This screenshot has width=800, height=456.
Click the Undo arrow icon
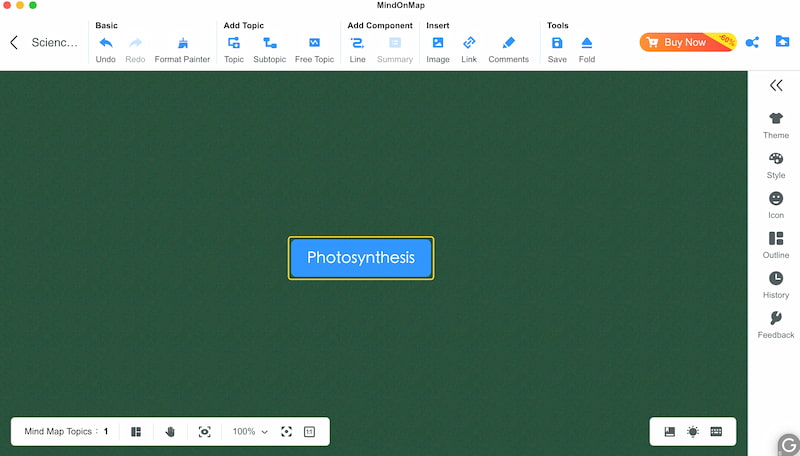[x=105, y=43]
